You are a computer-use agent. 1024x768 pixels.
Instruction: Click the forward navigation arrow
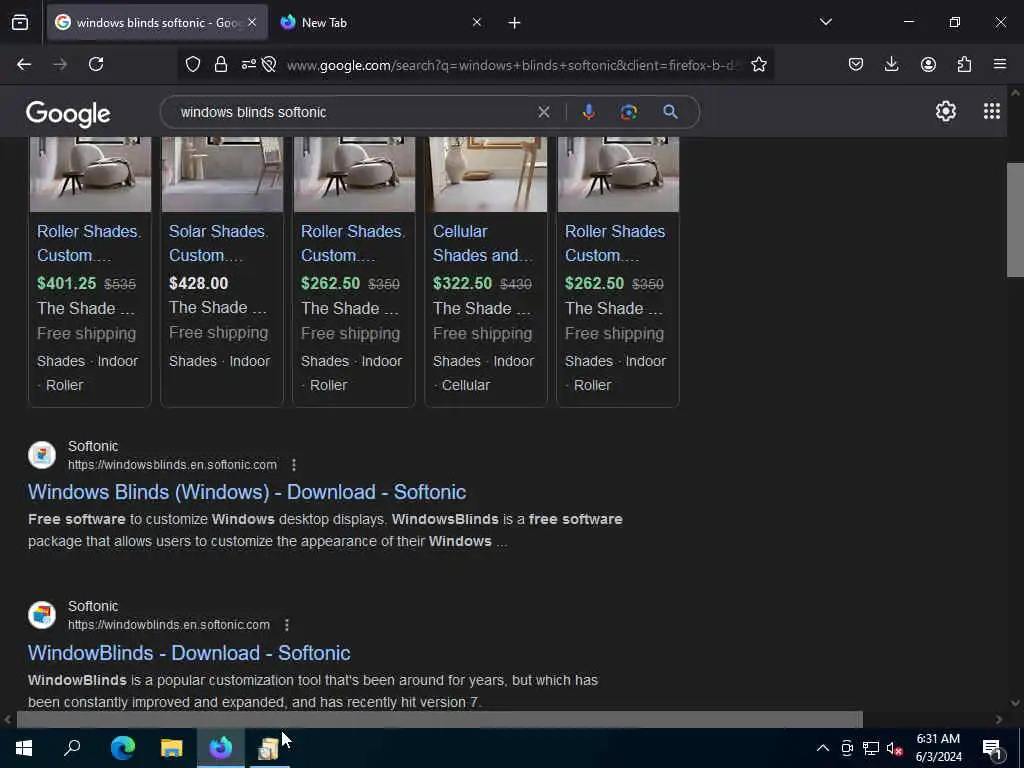point(60,64)
